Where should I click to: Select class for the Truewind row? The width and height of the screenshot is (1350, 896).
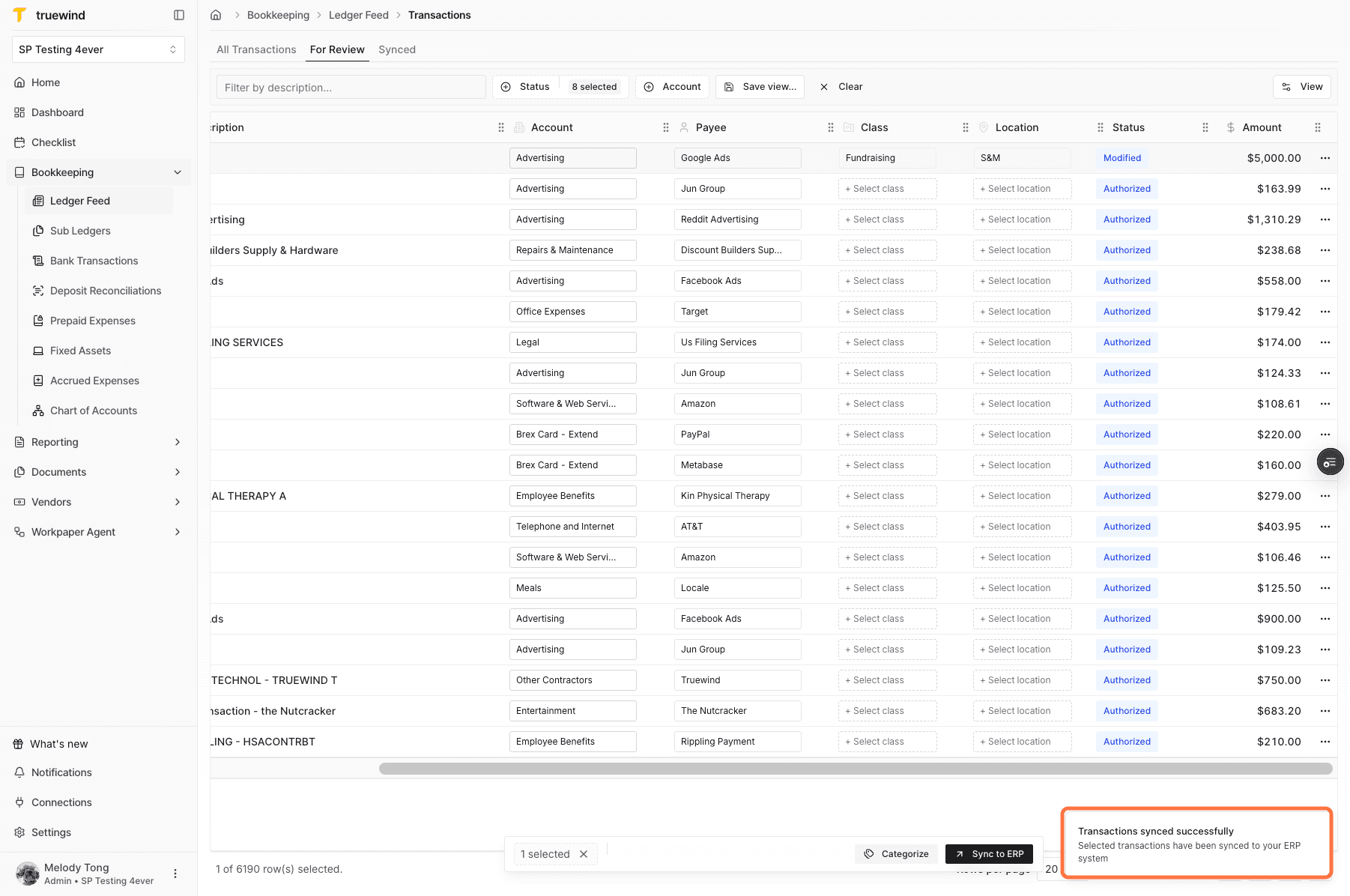click(x=888, y=680)
